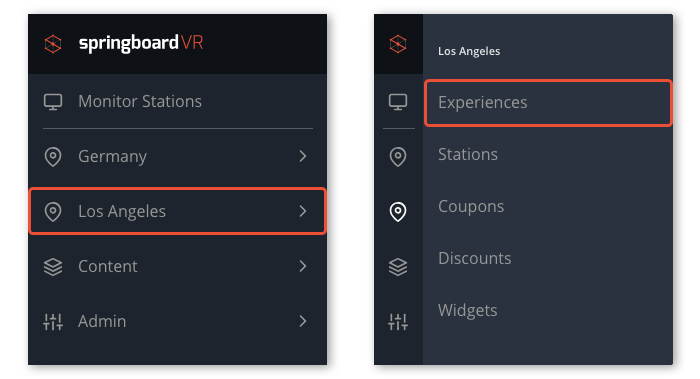This screenshot has height=379, width=700.
Task: Click the layers icon in the collapsed sidebar
Action: [398, 267]
